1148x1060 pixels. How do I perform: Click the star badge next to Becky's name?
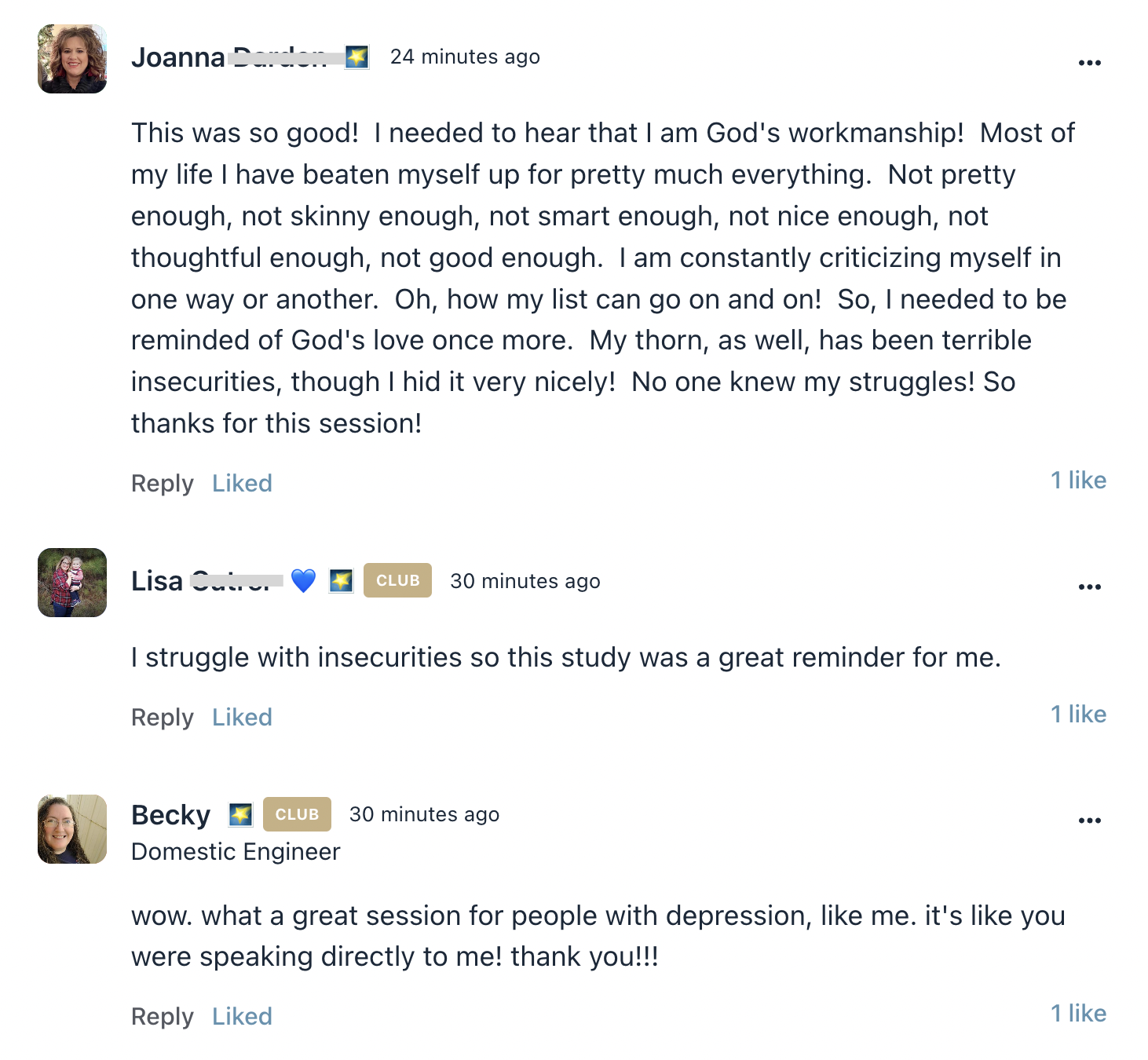[x=240, y=815]
